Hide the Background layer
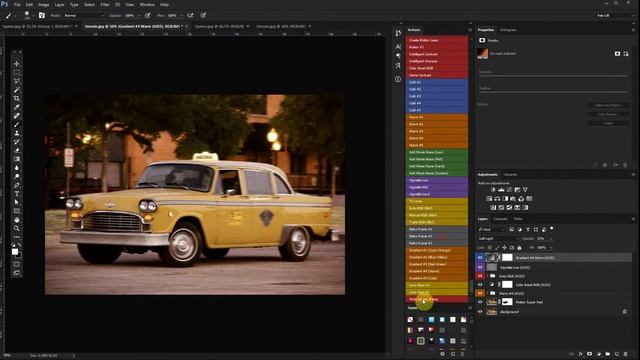This screenshot has width=640, height=360. pyautogui.click(x=480, y=312)
